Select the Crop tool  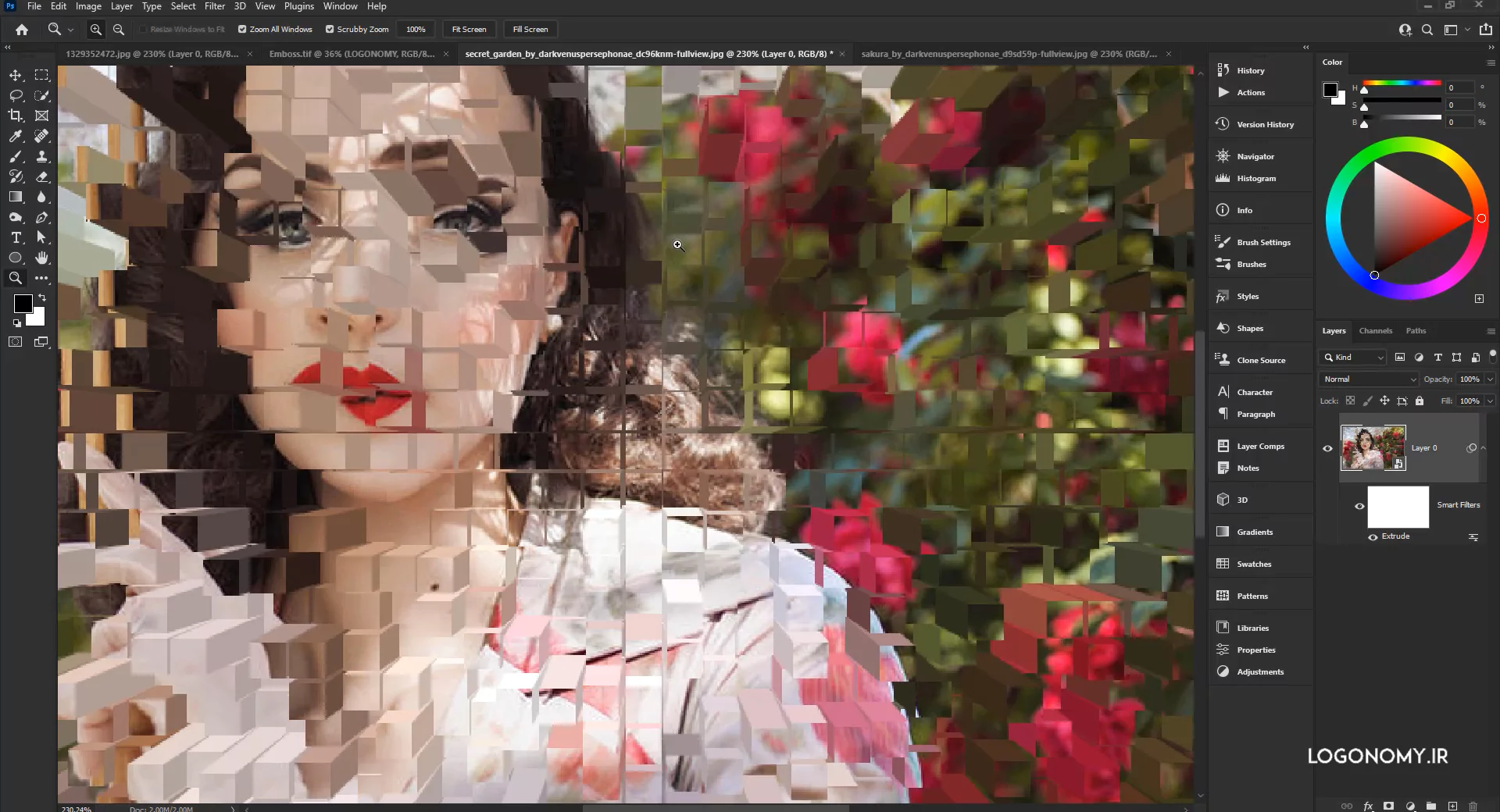click(16, 116)
